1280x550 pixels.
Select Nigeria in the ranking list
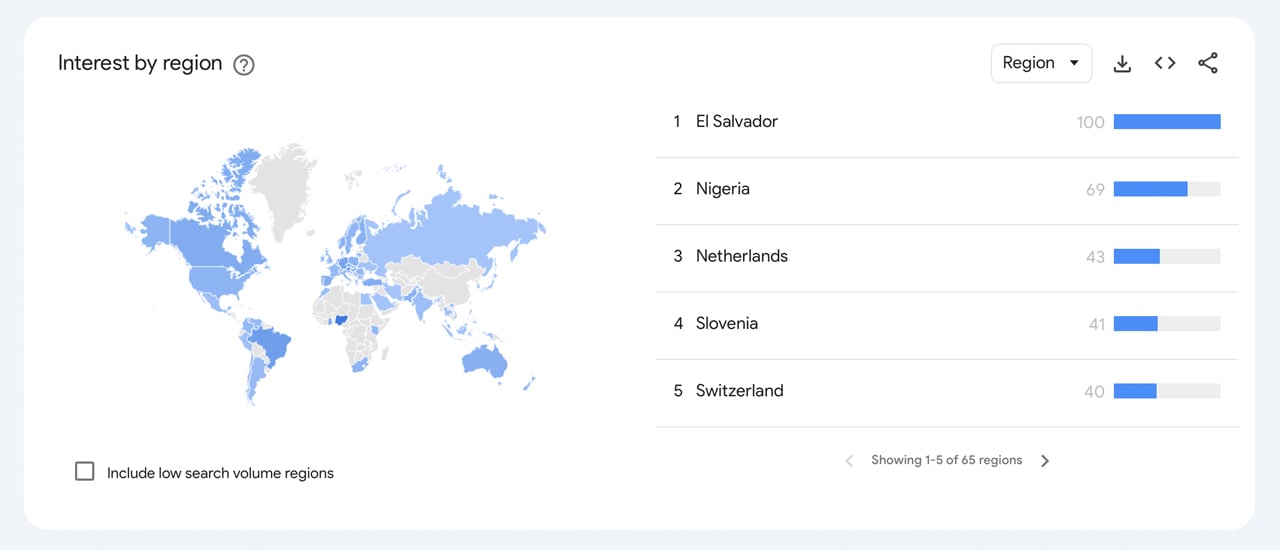tap(723, 189)
